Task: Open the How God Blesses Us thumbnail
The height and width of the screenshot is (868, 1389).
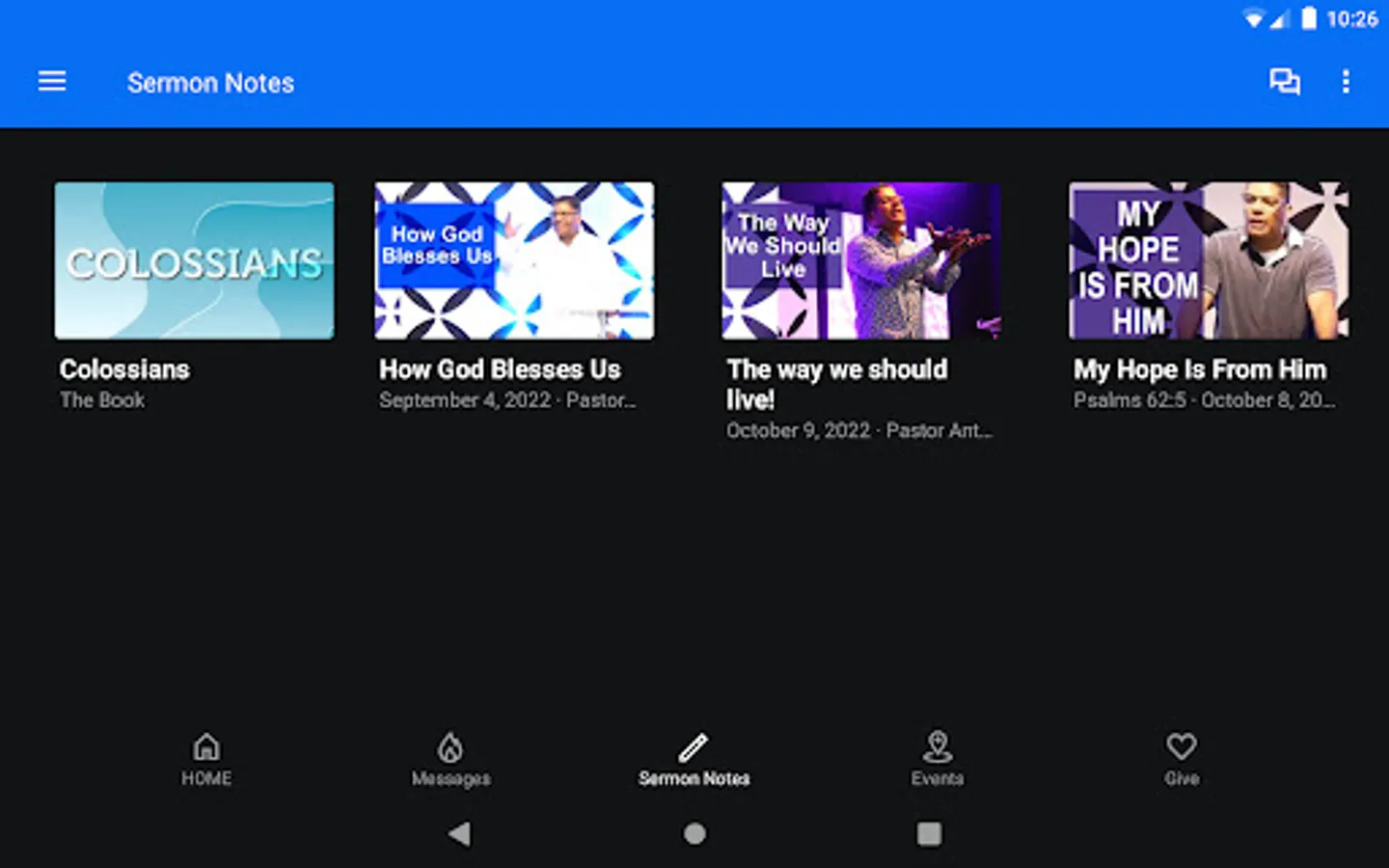Action: point(514,260)
